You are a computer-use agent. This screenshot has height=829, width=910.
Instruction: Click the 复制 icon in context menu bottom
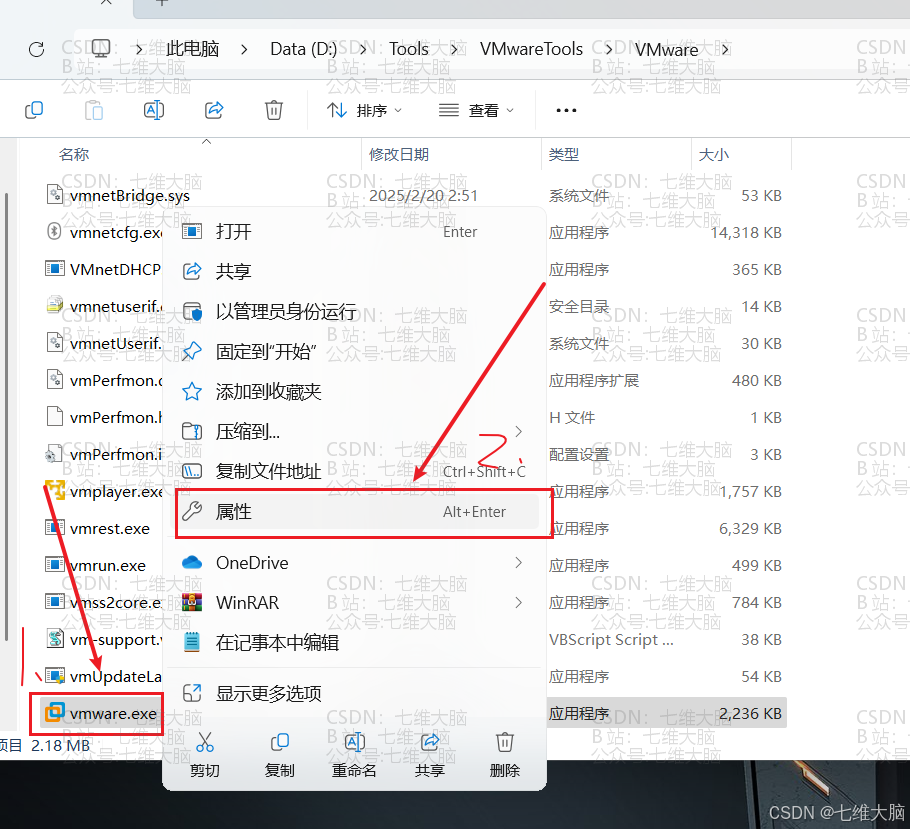pyautogui.click(x=280, y=742)
